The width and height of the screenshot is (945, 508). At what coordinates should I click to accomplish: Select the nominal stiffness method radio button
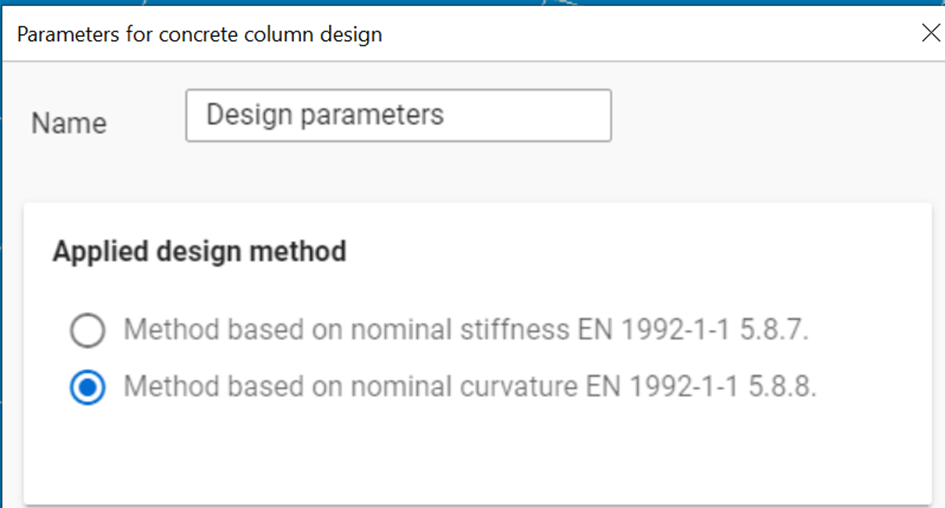pos(87,330)
